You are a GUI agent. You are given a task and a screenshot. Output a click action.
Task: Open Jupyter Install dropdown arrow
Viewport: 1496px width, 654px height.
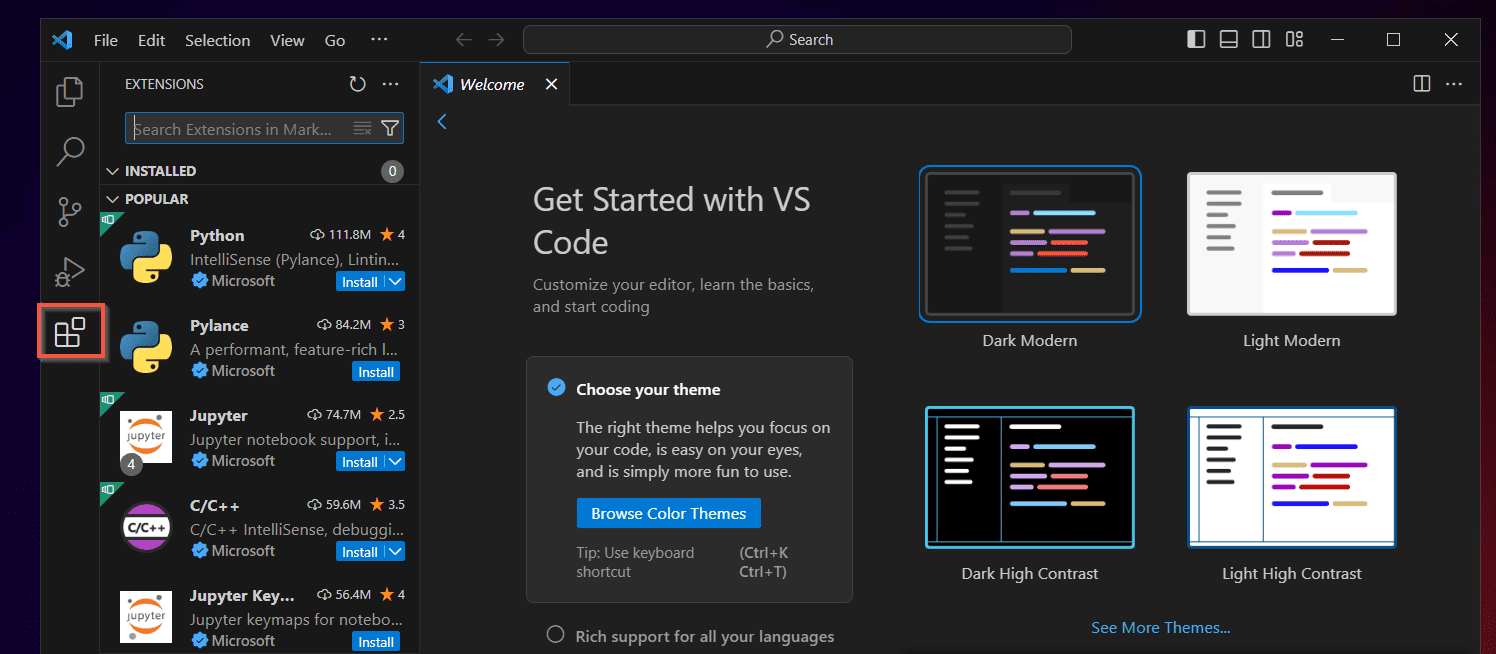tap(395, 462)
